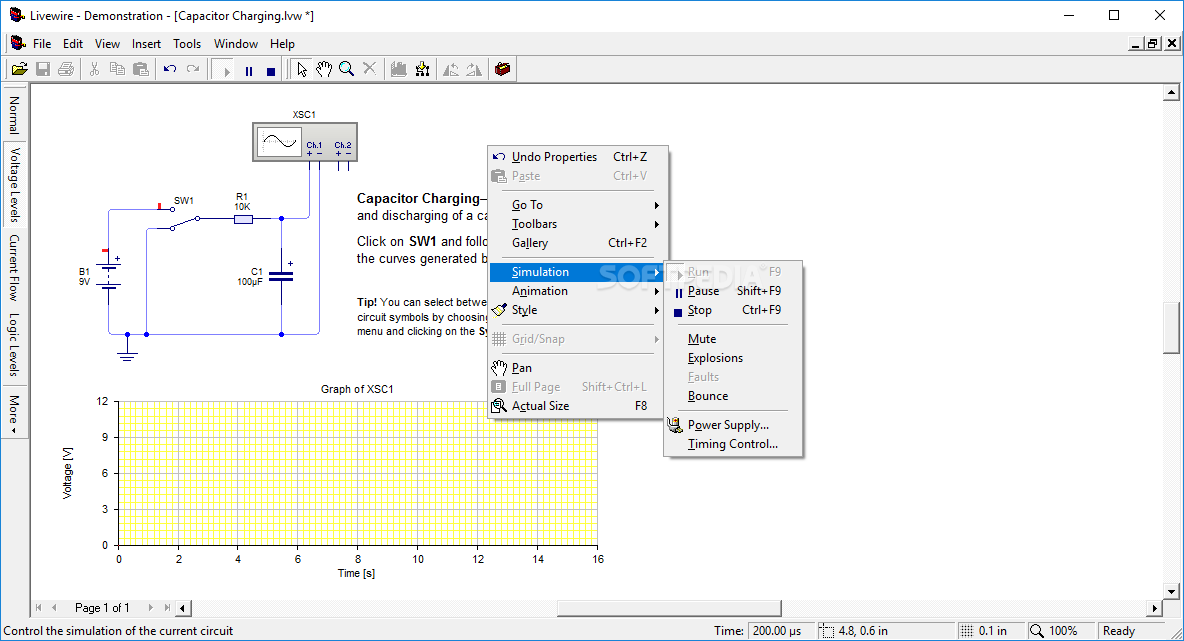Open the Tools menu
The width and height of the screenshot is (1184, 641).
point(187,44)
